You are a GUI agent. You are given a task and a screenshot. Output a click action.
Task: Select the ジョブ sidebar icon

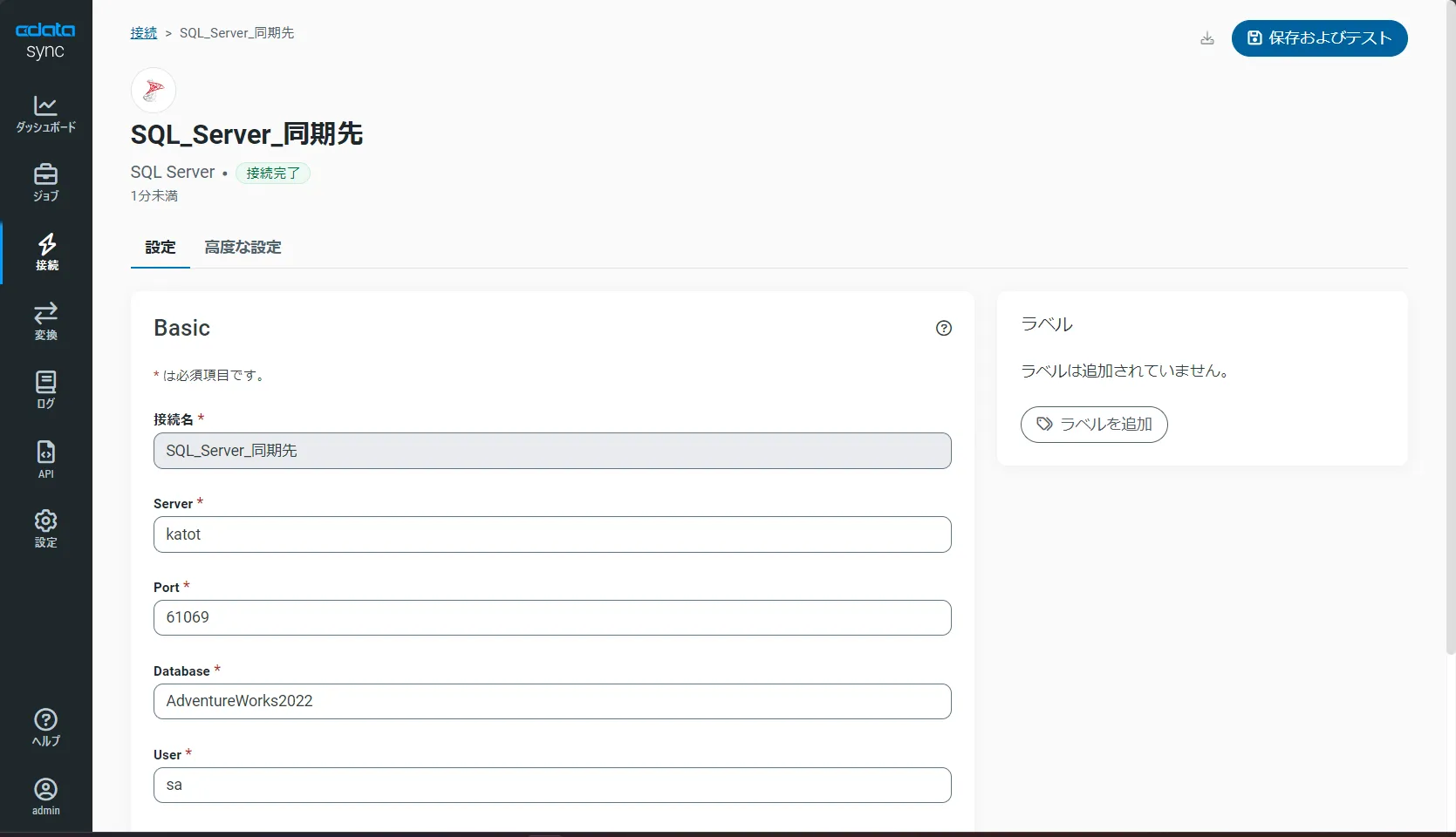(x=45, y=182)
